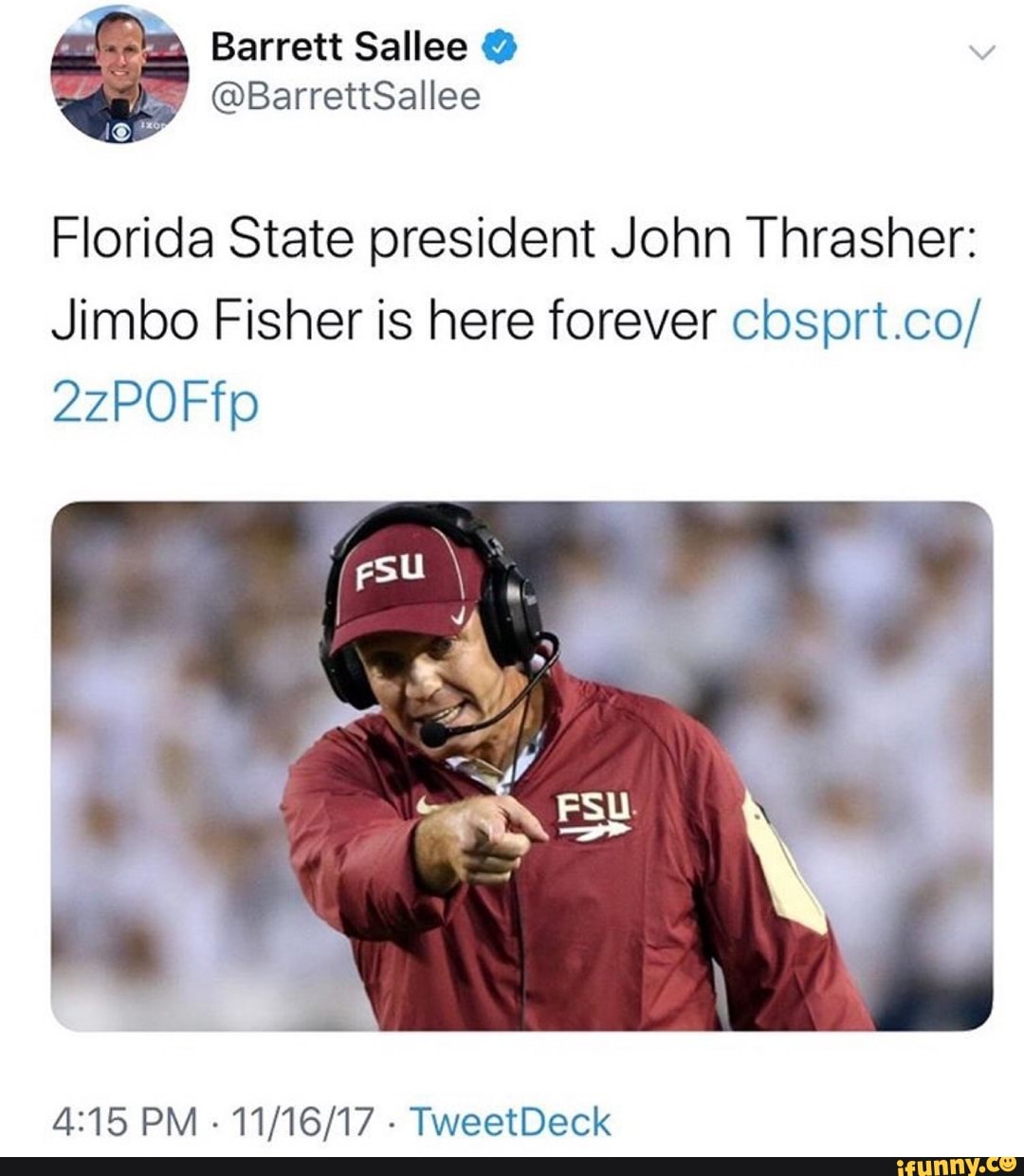1024x1176 pixels.
Task: Click the Jimbo Fisher photo thumbnail
Action: click(512, 768)
